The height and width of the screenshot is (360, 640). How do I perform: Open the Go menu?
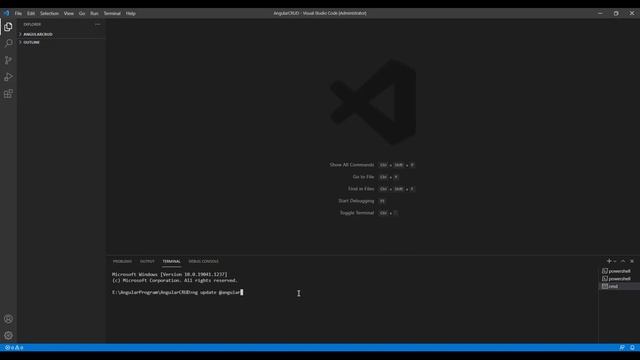(82, 13)
